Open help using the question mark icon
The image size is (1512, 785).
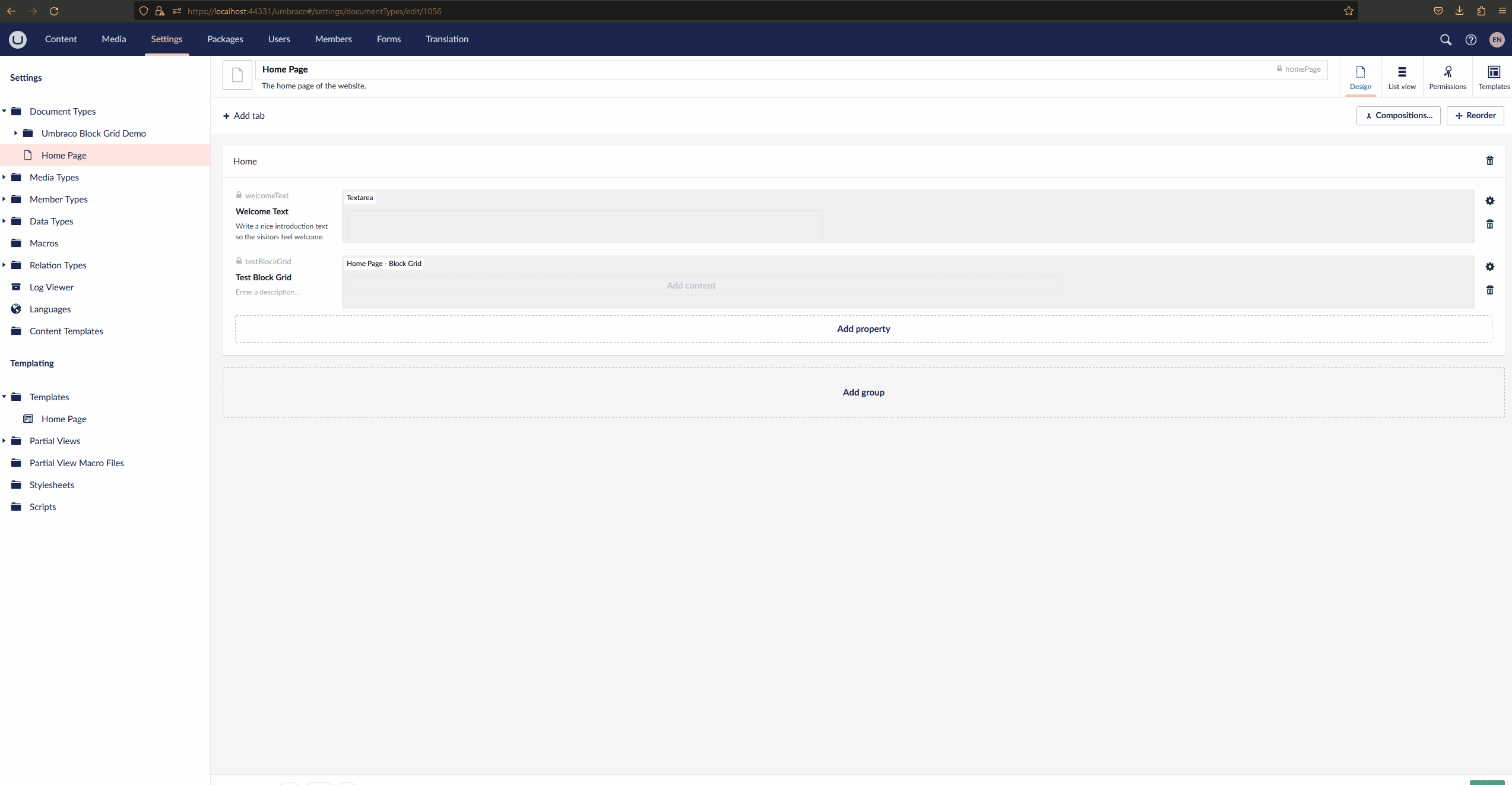(1471, 39)
